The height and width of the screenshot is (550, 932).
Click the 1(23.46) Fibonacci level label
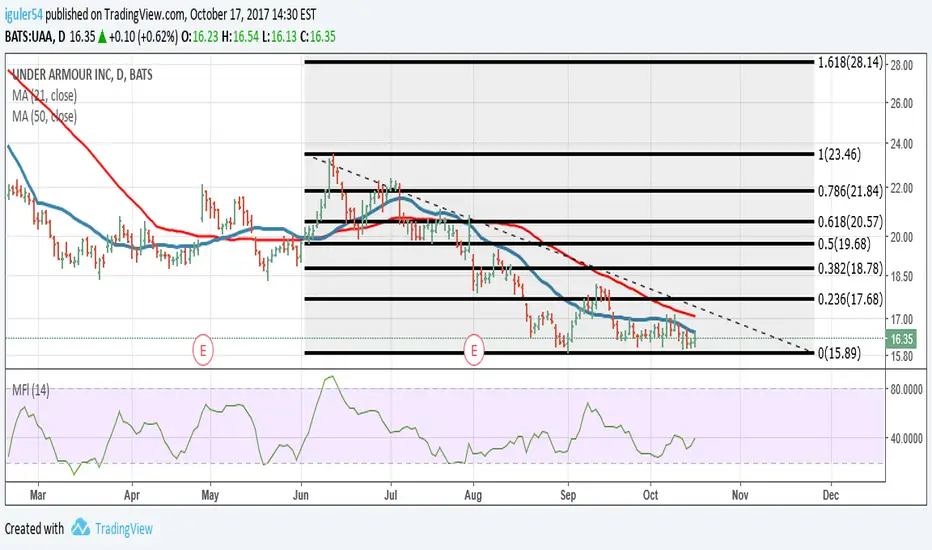tap(839, 155)
